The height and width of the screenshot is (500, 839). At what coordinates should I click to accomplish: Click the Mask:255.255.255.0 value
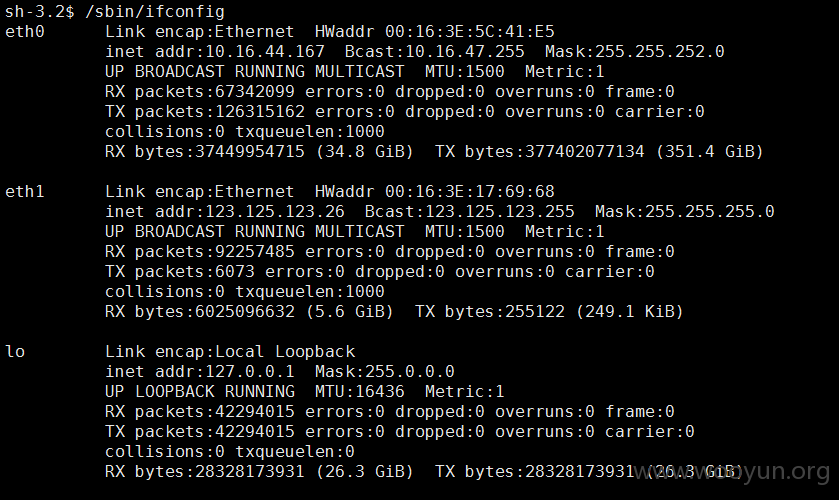point(684,211)
